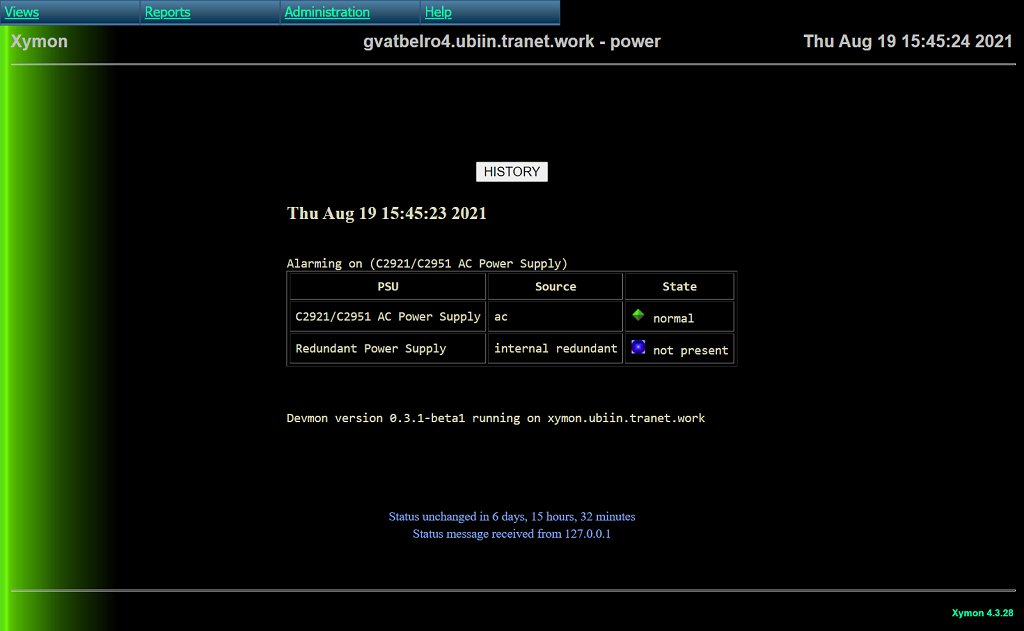Image resolution: width=1024 pixels, height=631 pixels.
Task: Open the Administration menu
Action: (x=327, y=12)
